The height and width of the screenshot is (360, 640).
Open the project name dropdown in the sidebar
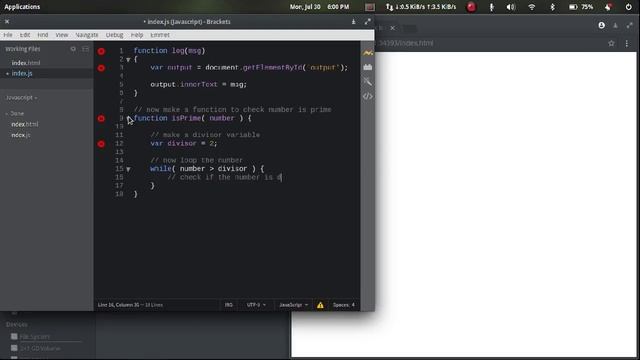point(21,98)
